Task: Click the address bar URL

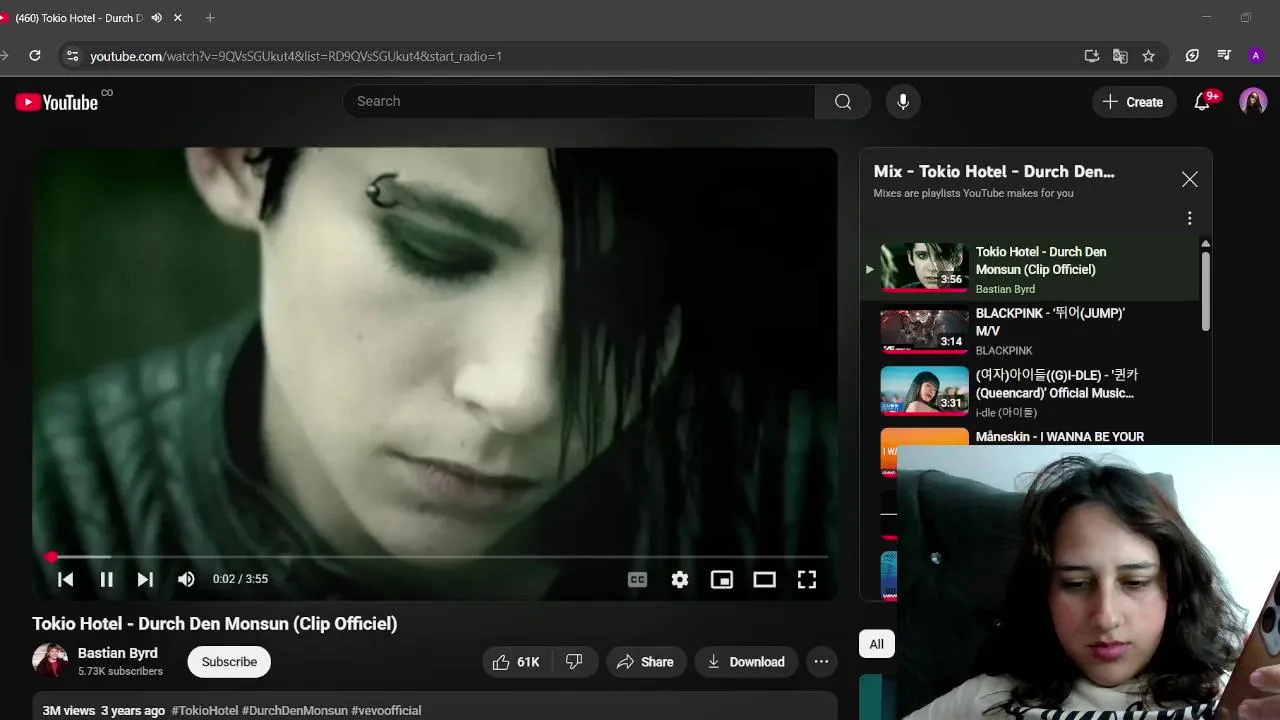Action: 296,56
